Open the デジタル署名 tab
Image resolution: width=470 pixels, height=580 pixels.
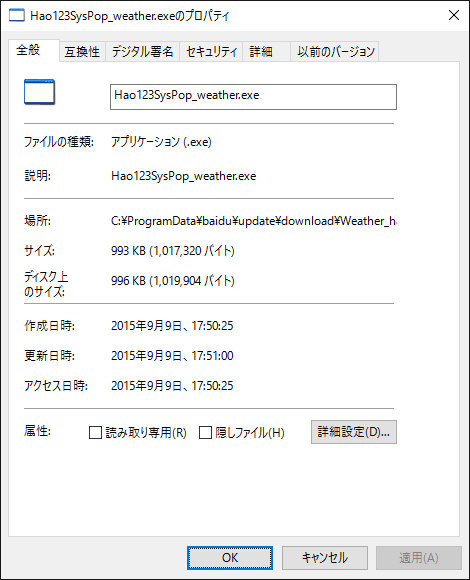(142, 51)
